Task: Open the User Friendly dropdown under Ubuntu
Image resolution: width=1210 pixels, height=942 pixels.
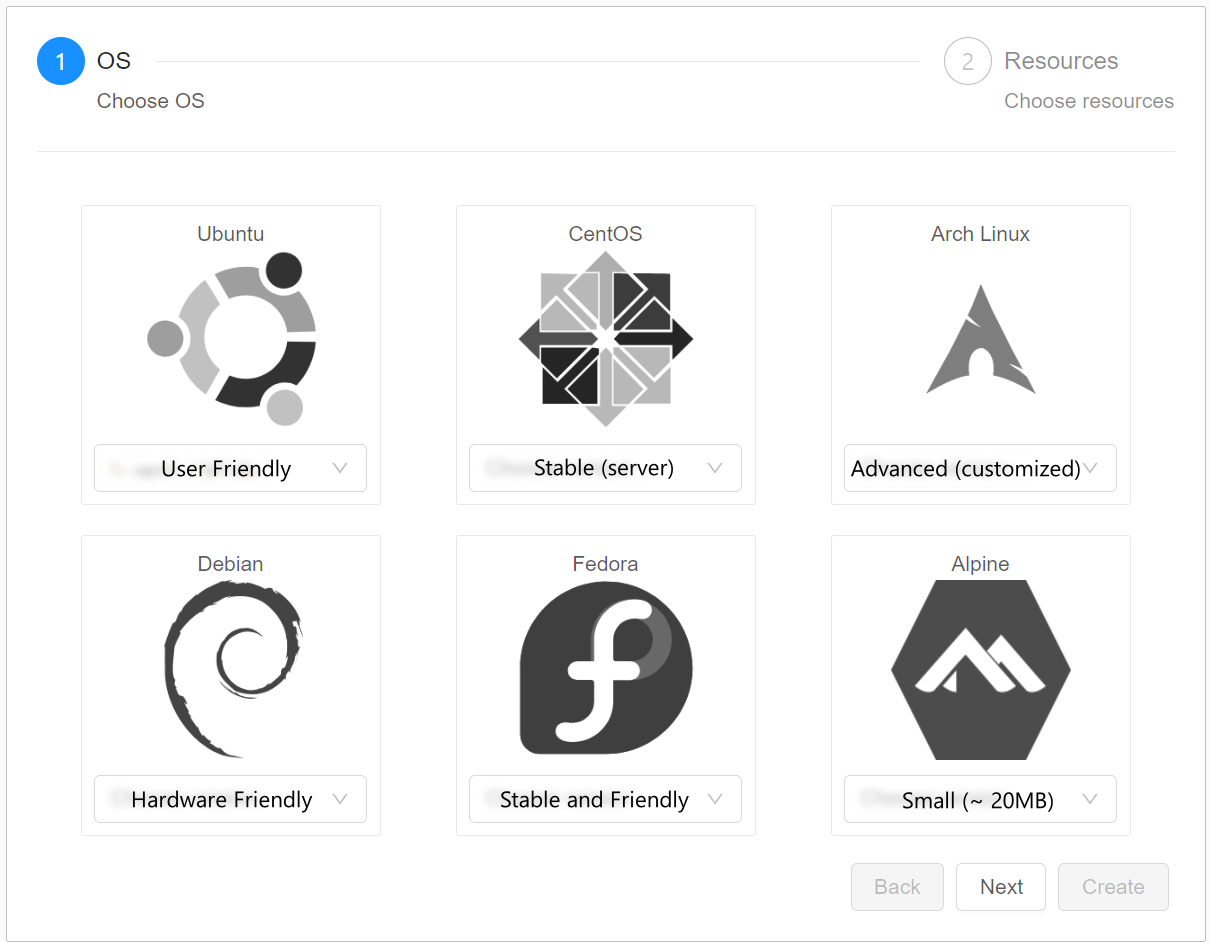Action: [x=230, y=468]
